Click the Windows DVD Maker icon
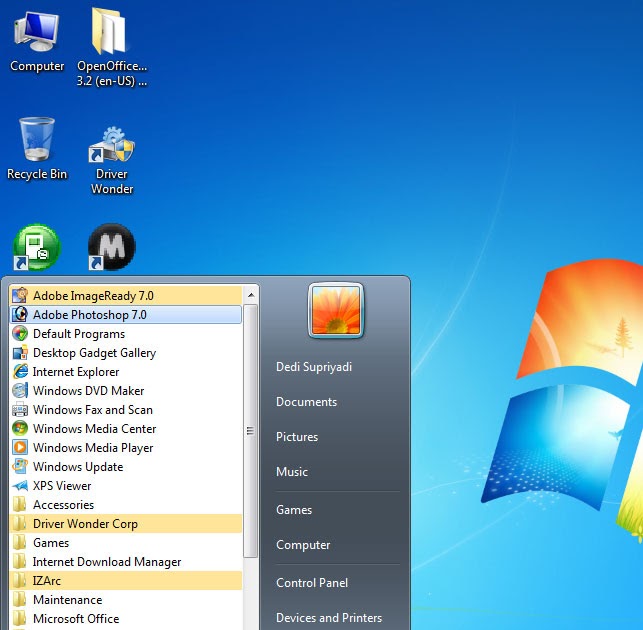The width and height of the screenshot is (643, 630). (20, 390)
